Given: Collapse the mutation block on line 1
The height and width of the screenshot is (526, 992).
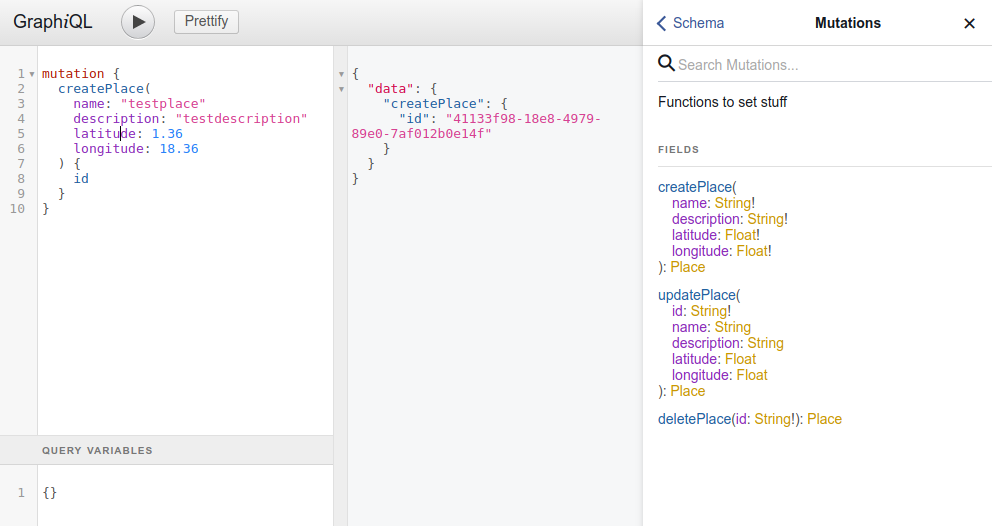Looking at the screenshot, I should click(x=32, y=74).
